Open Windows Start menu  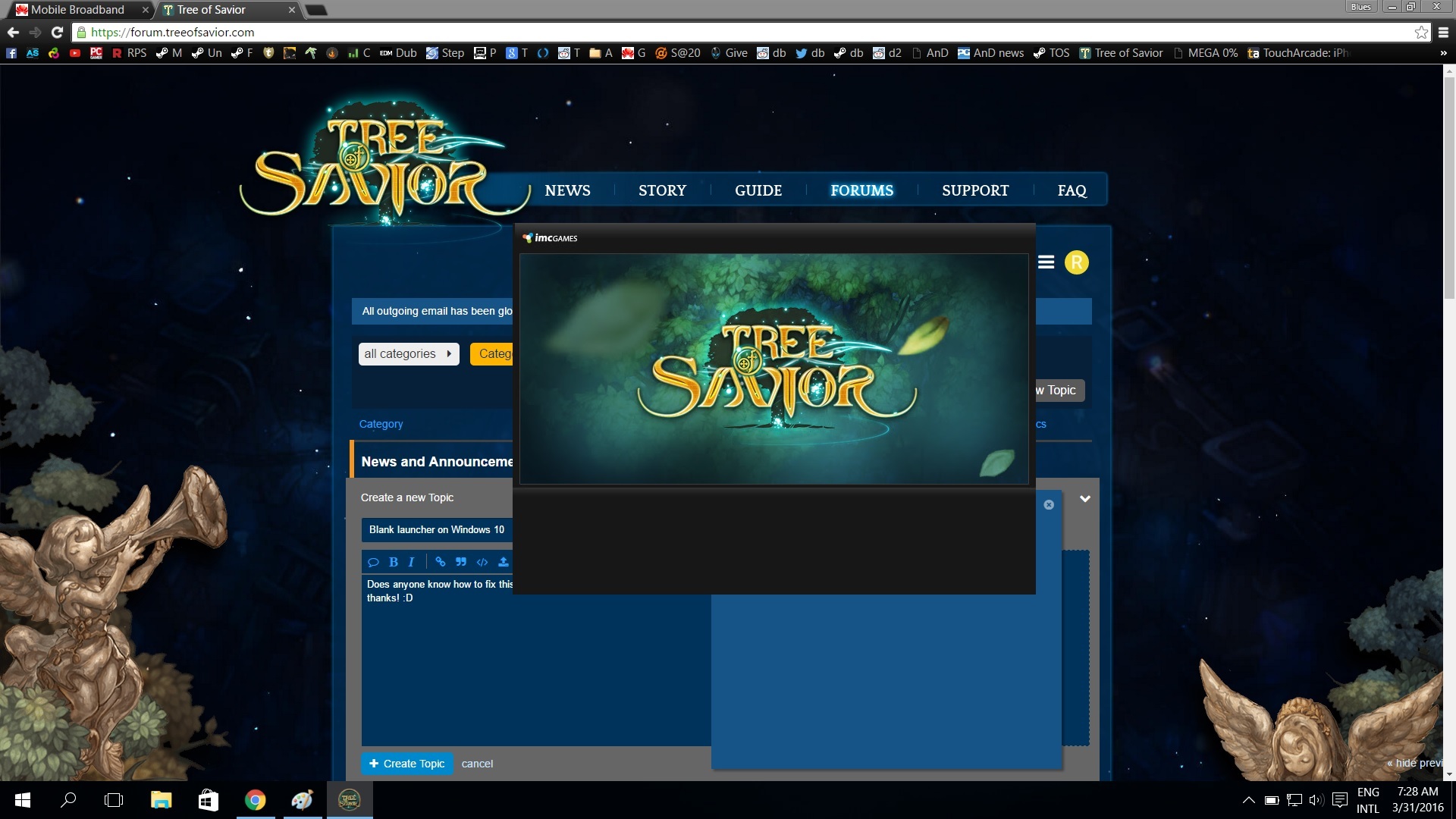pos(23,800)
